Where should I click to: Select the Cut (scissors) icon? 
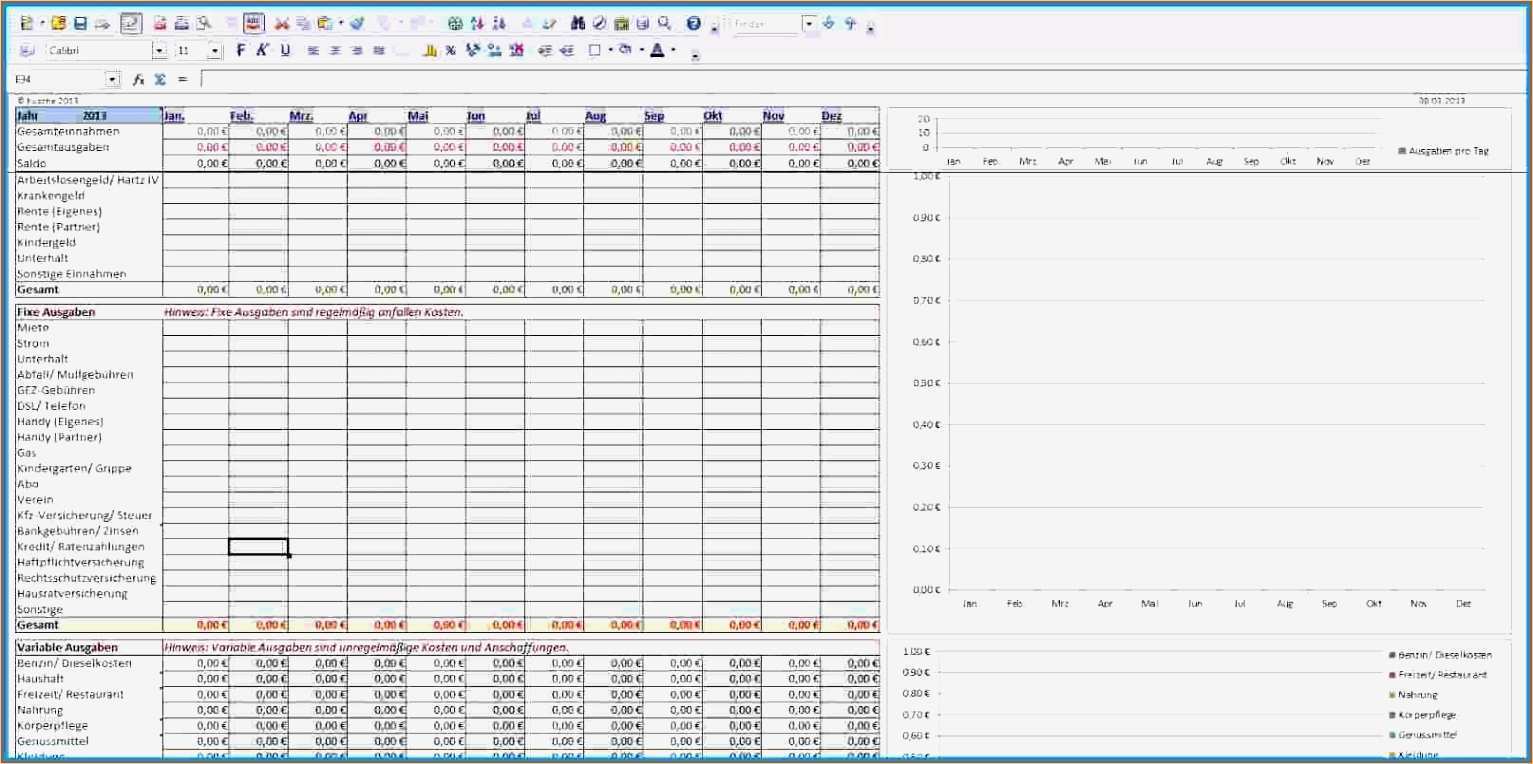(x=283, y=22)
